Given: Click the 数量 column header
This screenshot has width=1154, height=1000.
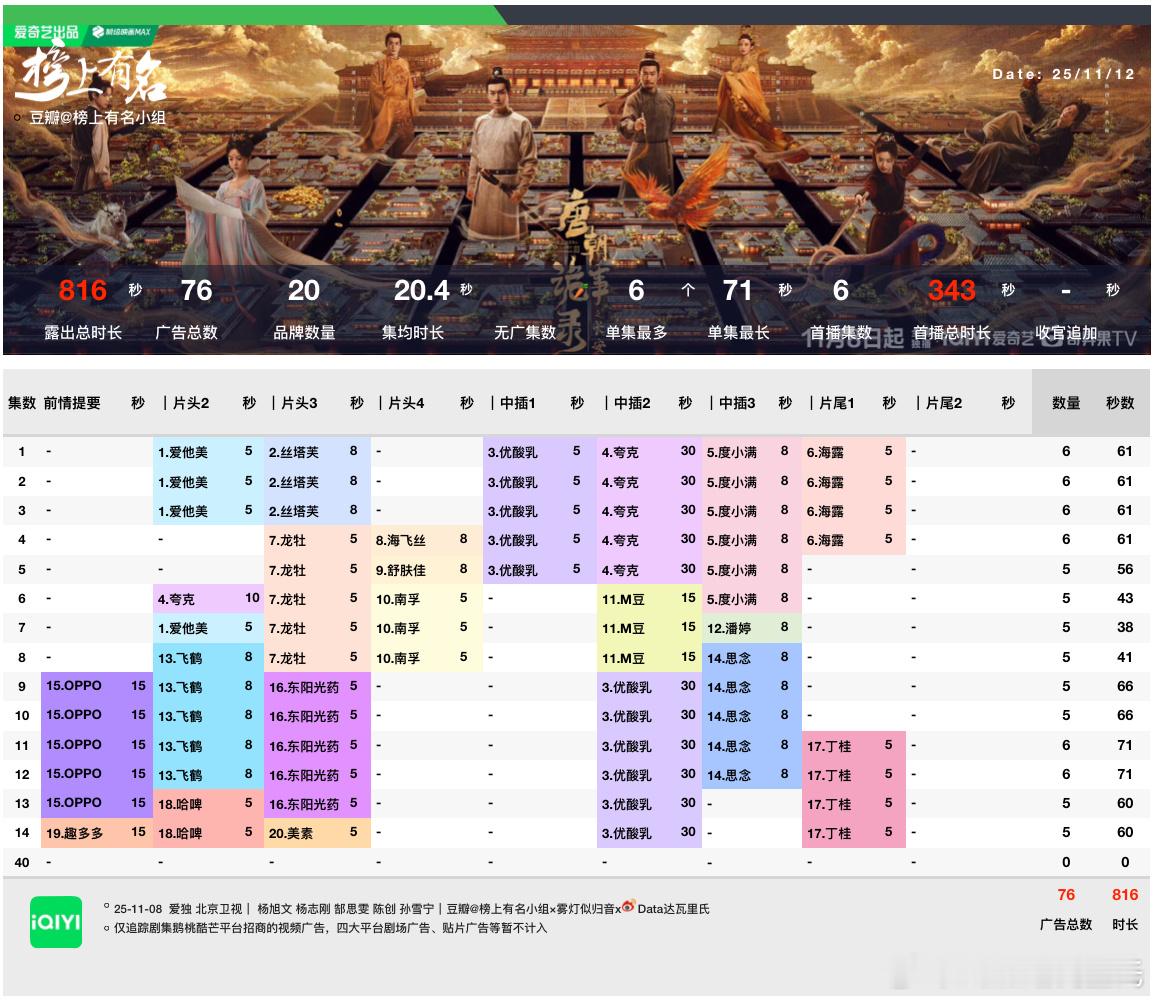Looking at the screenshot, I should pyautogui.click(x=1066, y=403).
